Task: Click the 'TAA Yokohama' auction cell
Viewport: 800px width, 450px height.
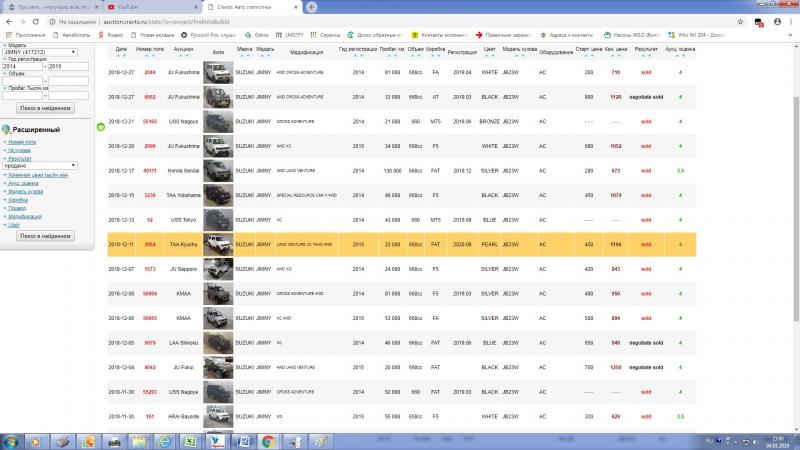Action: [183, 195]
